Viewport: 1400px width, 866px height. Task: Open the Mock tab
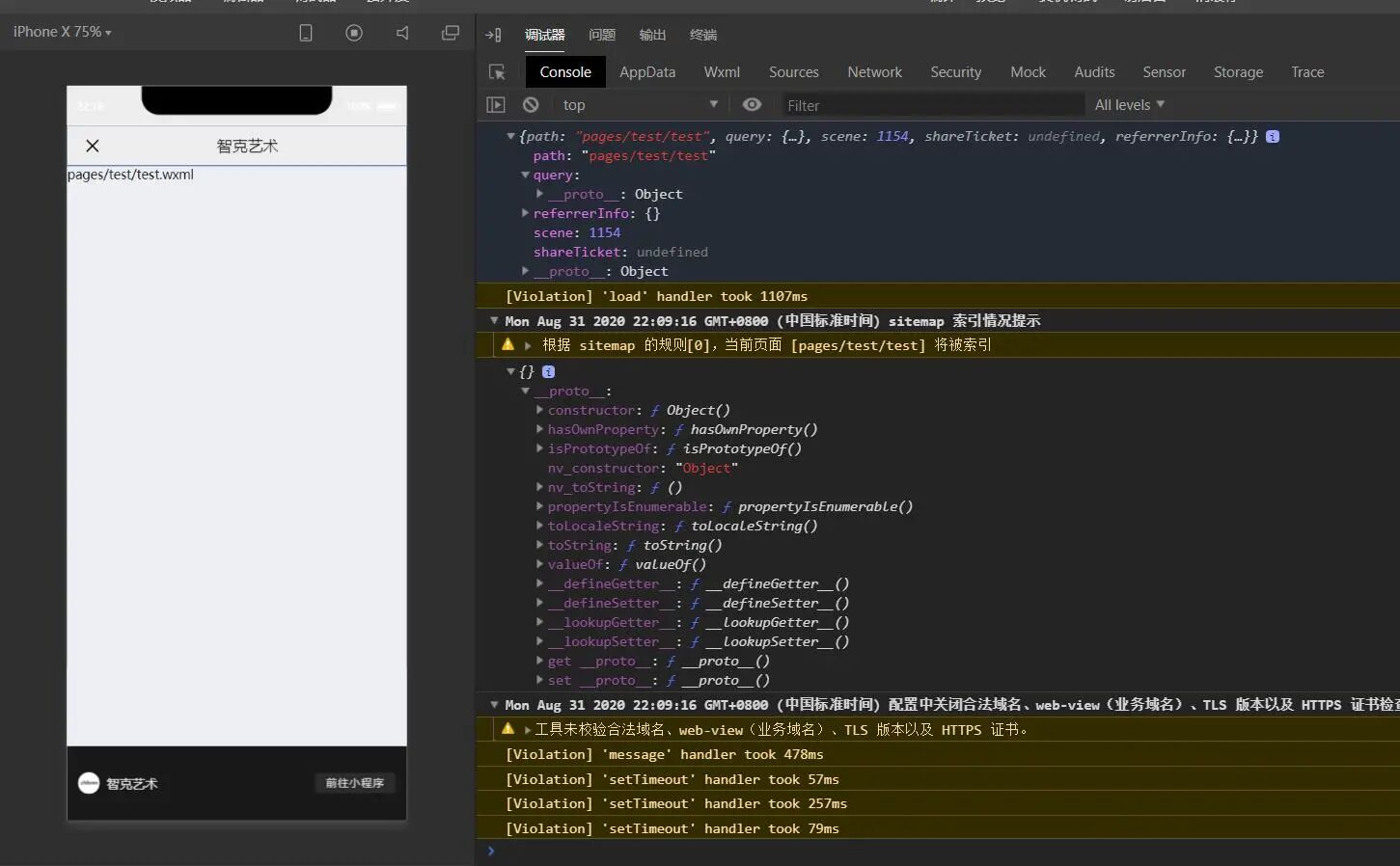[x=1029, y=72]
